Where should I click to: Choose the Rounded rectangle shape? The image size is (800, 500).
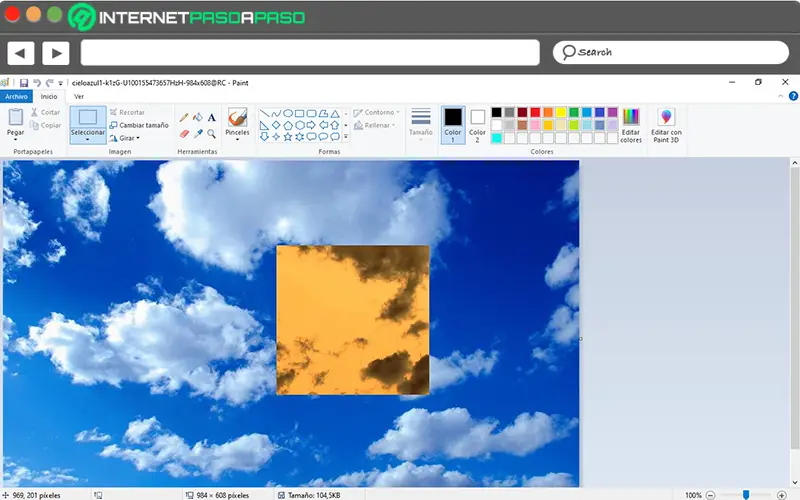click(311, 113)
